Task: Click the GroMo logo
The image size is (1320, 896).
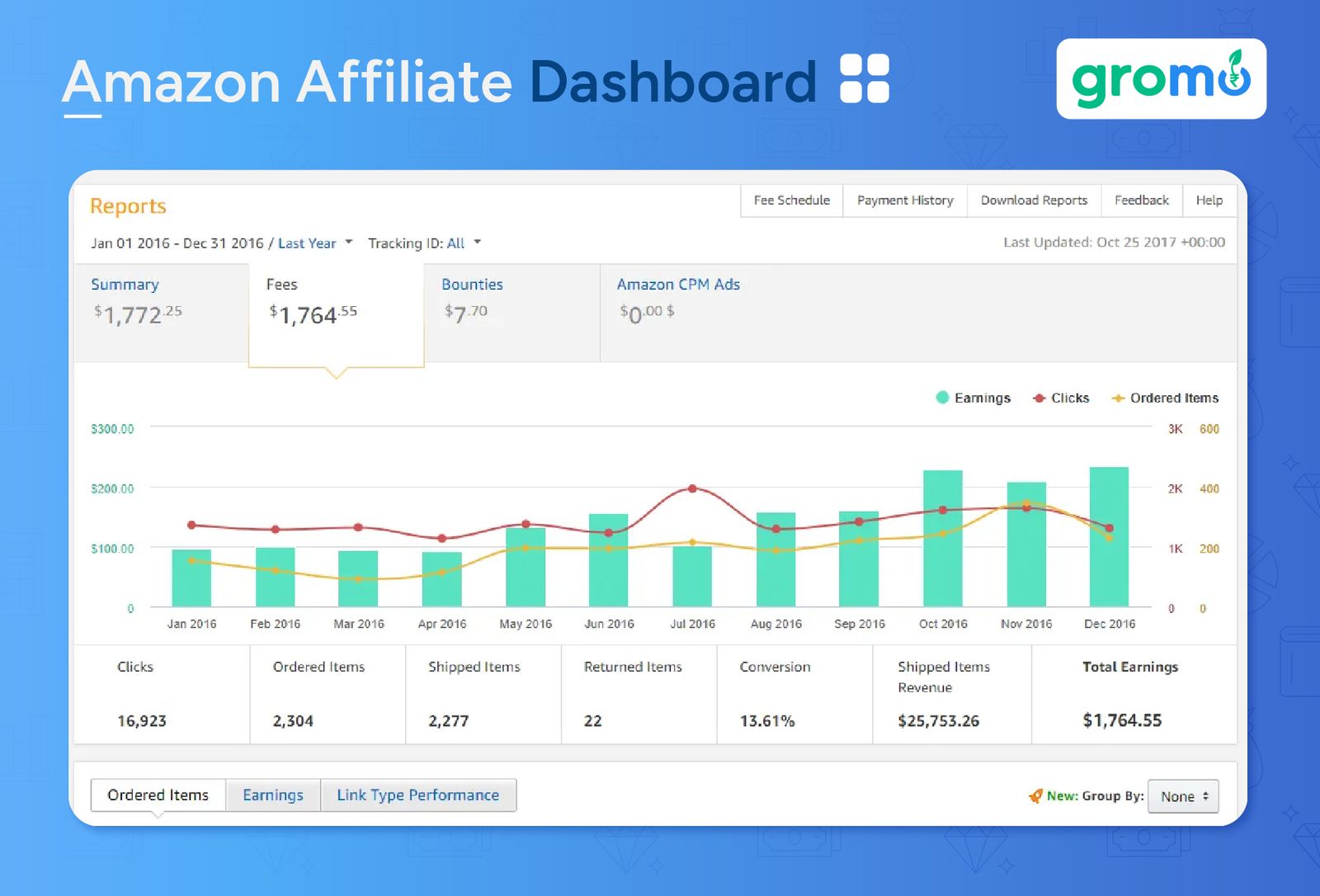Action: (1161, 79)
